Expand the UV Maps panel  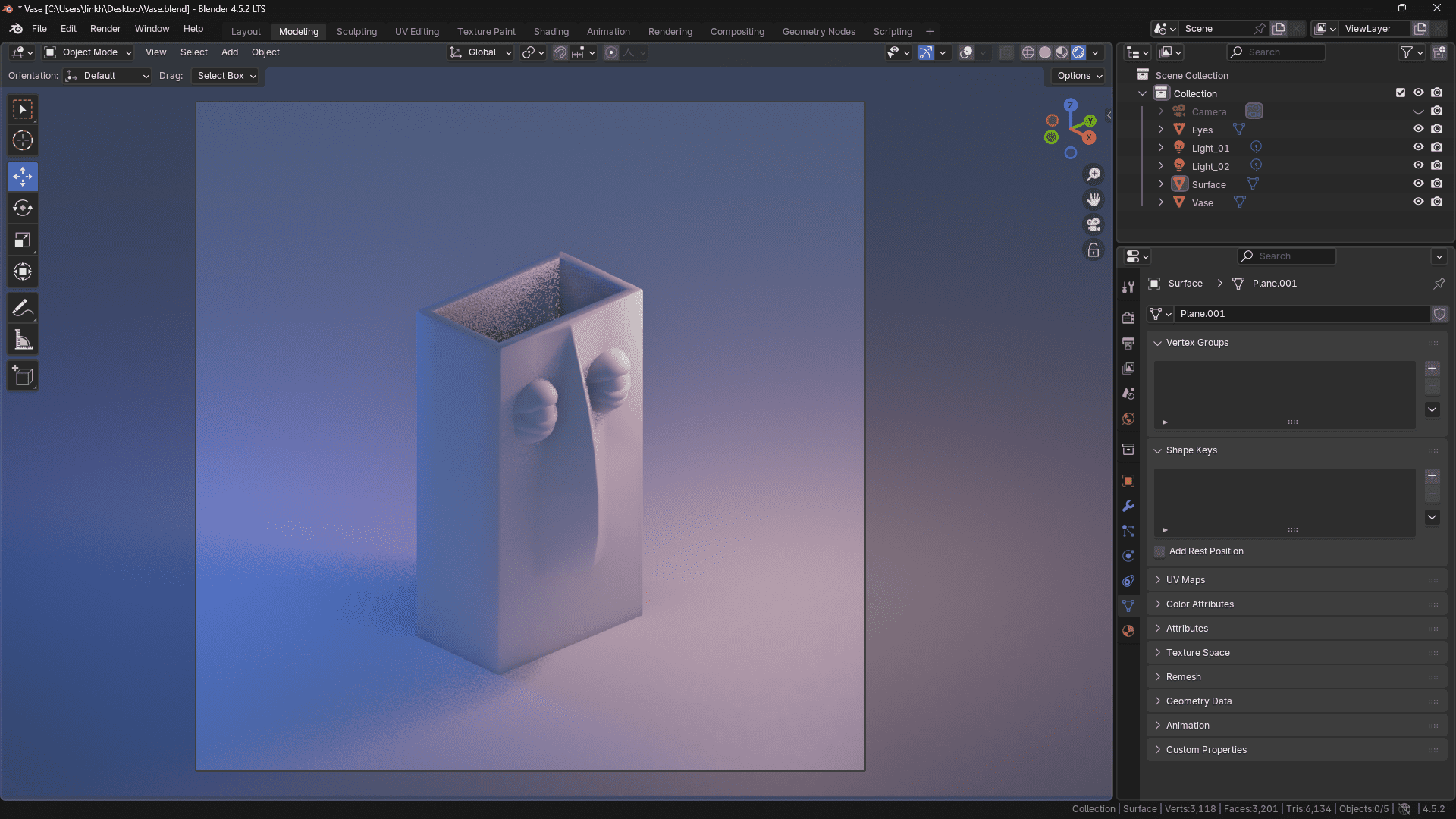coord(1185,580)
